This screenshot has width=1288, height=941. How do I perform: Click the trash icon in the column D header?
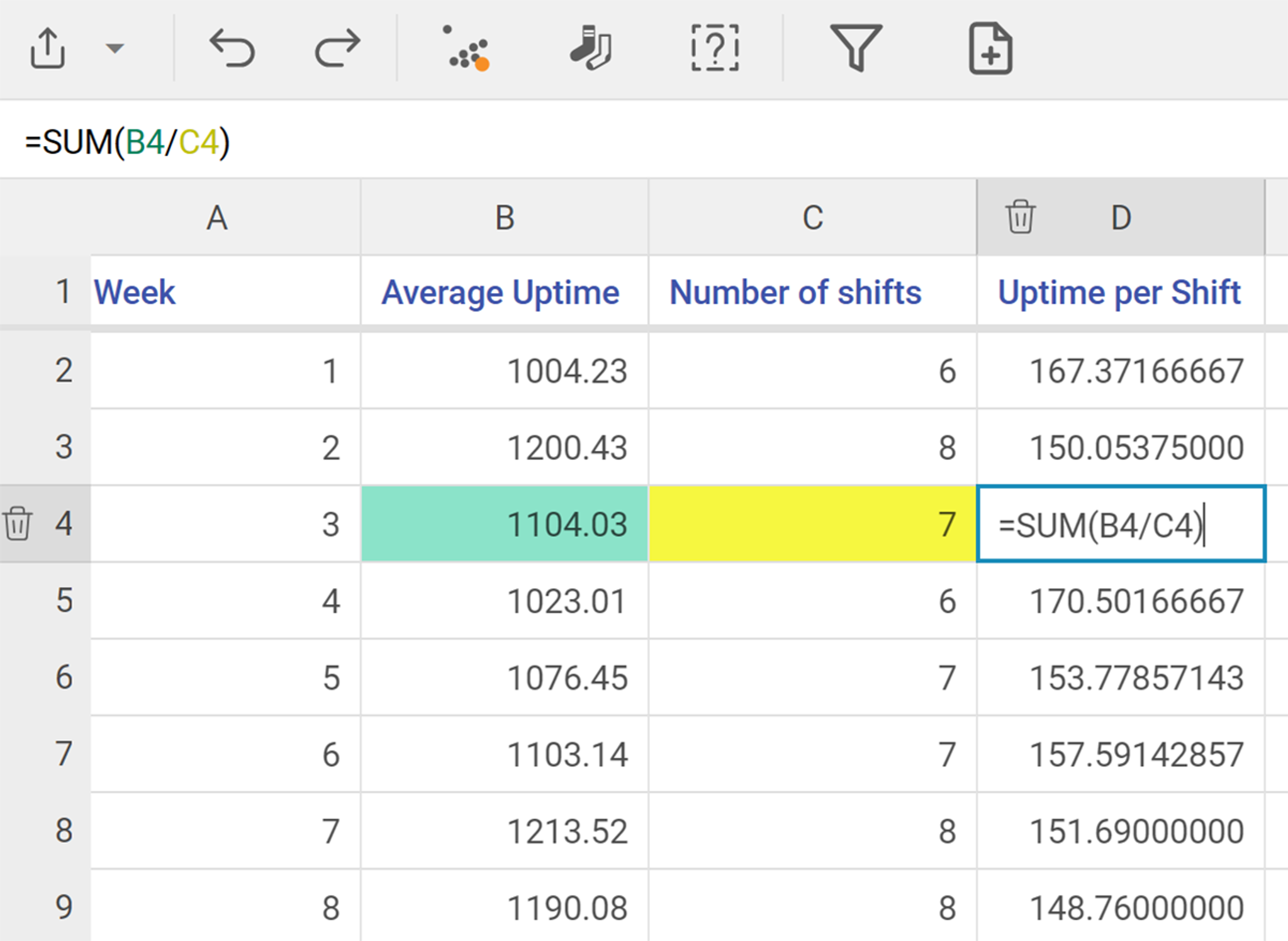click(x=1020, y=217)
